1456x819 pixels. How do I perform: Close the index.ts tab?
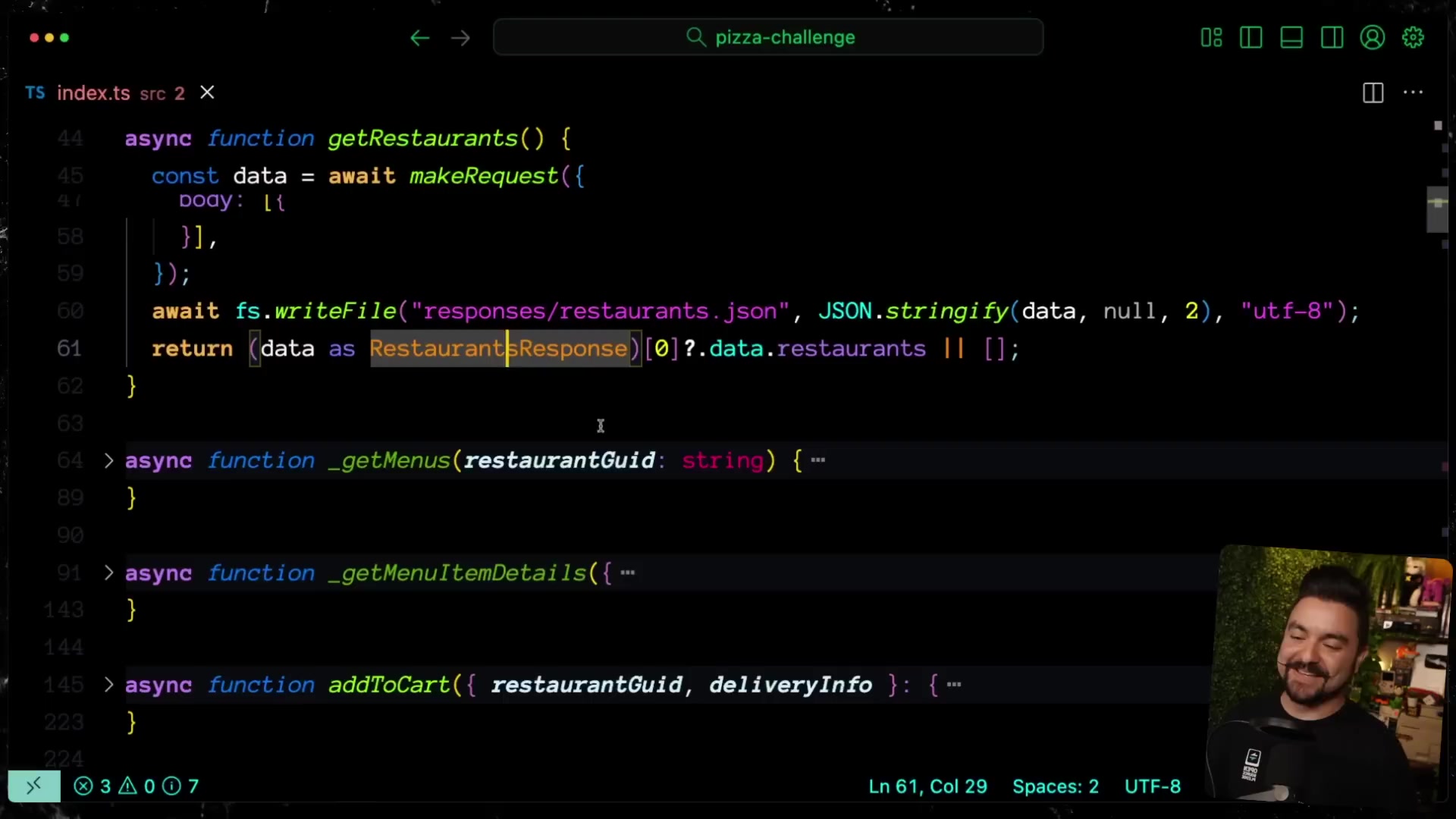(x=207, y=93)
